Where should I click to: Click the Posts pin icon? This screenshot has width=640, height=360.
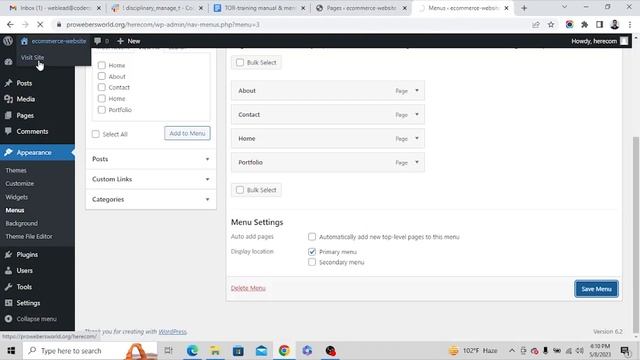[8, 83]
